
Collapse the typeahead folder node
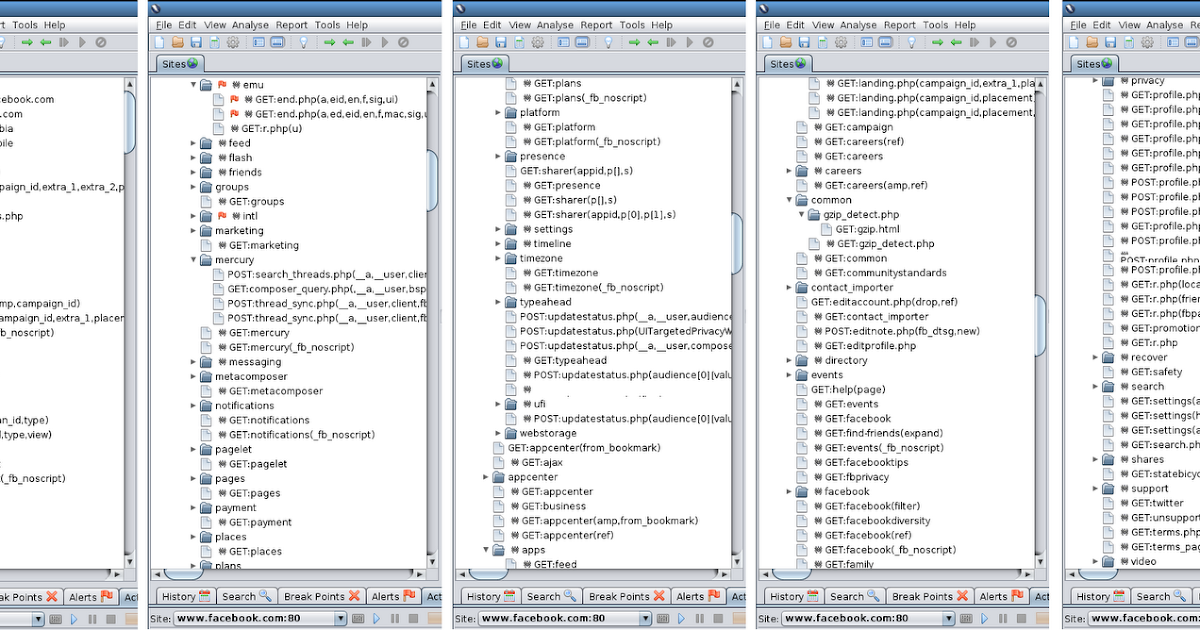point(498,301)
